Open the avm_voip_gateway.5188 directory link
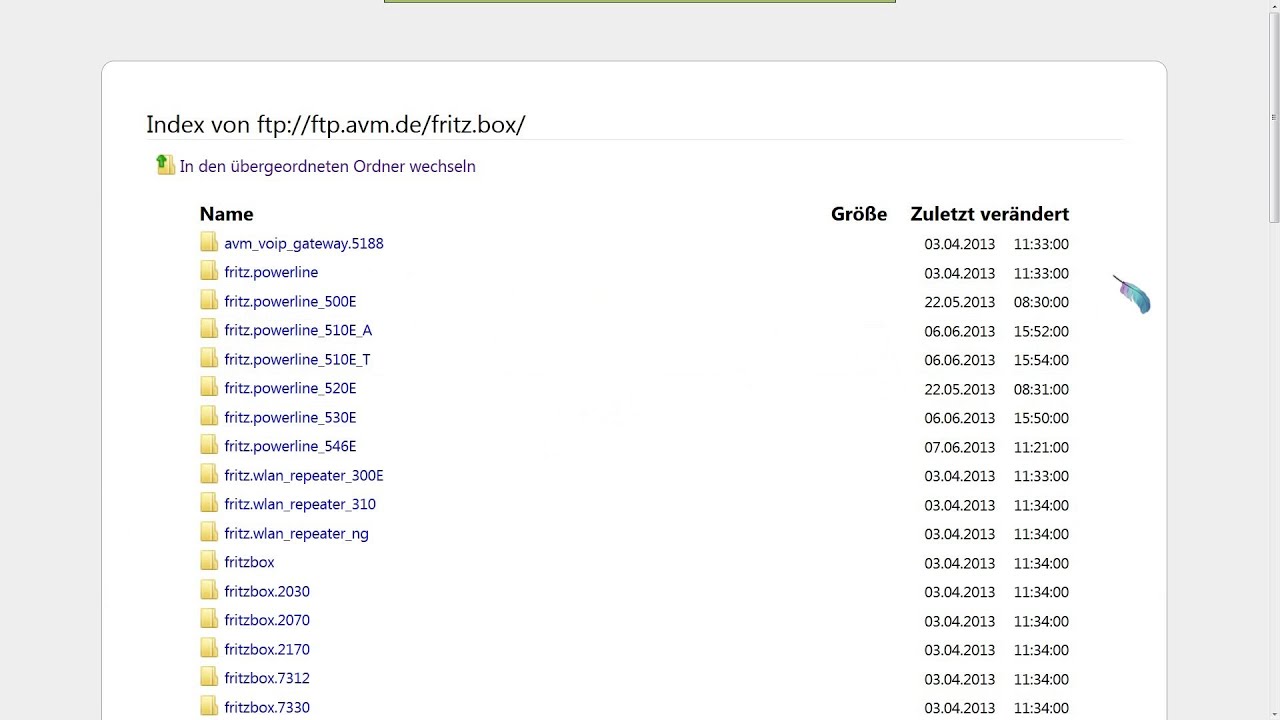The height and width of the screenshot is (720, 1280). pos(304,243)
